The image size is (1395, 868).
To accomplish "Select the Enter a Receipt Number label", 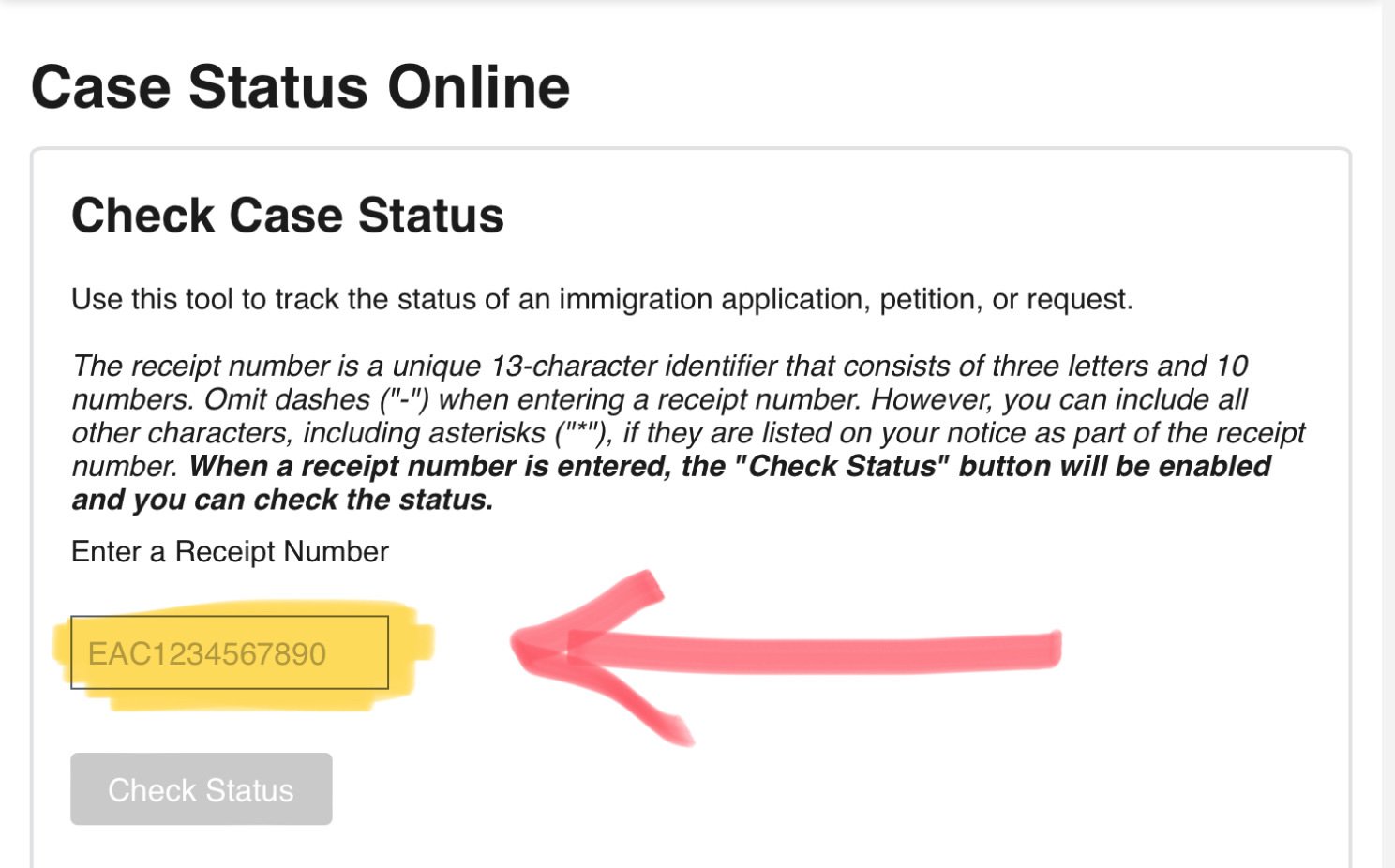I will pos(230,552).
